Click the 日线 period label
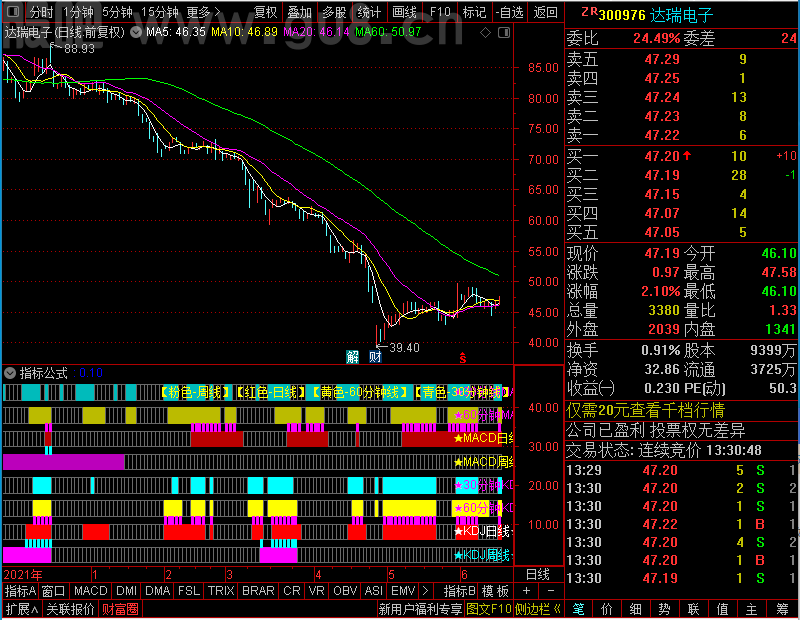This screenshot has height=620, width=800. click(538, 575)
